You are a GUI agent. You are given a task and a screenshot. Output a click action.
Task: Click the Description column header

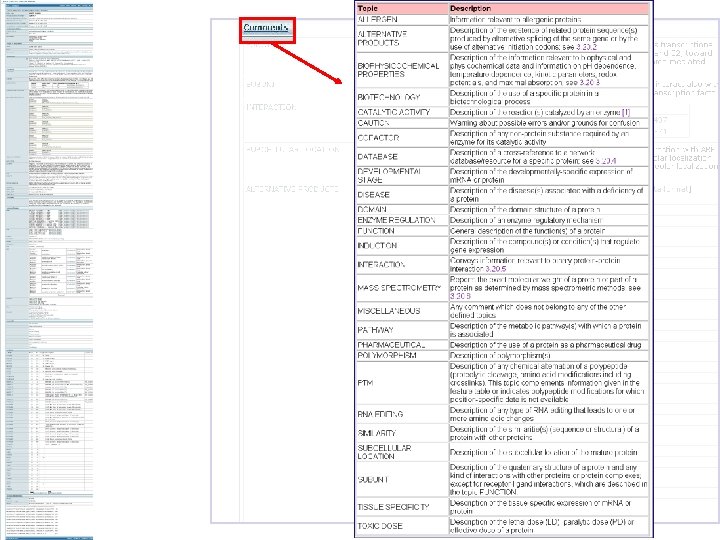(549, 8)
